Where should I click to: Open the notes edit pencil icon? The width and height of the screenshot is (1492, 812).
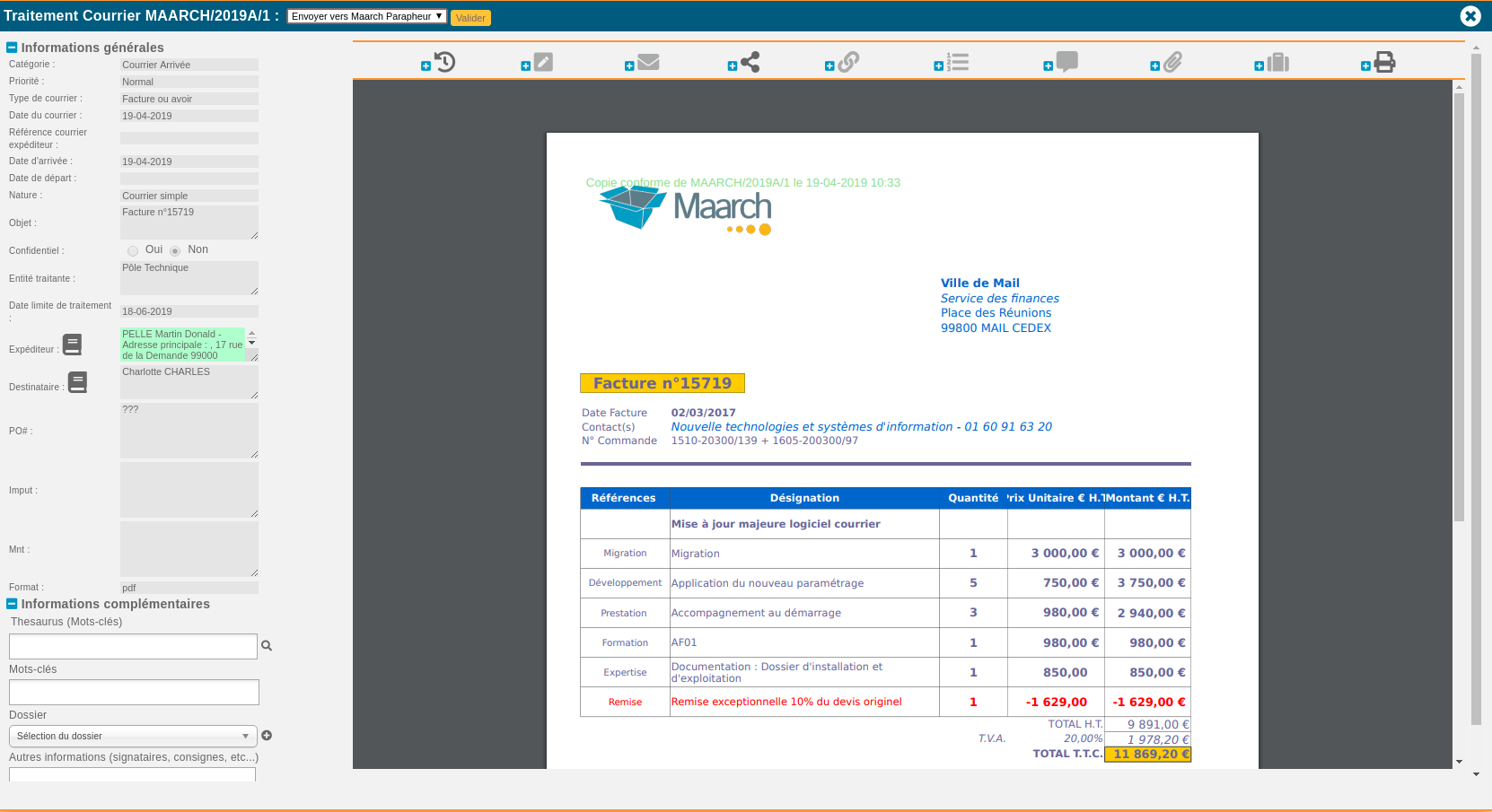[543, 62]
